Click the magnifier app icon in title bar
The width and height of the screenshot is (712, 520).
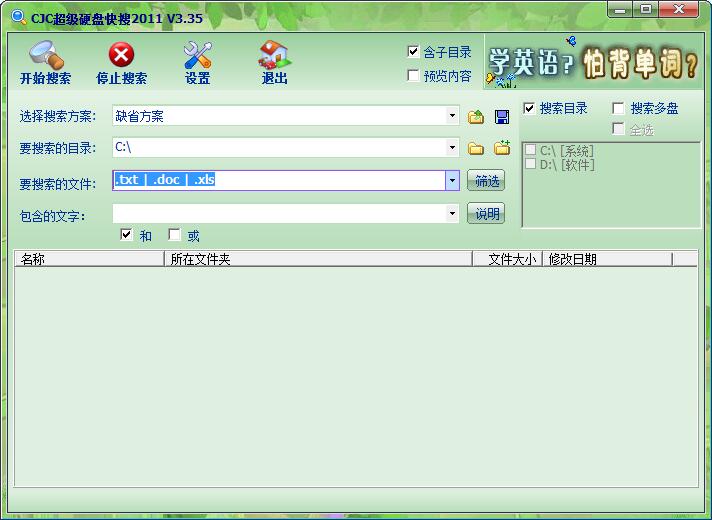[18, 17]
